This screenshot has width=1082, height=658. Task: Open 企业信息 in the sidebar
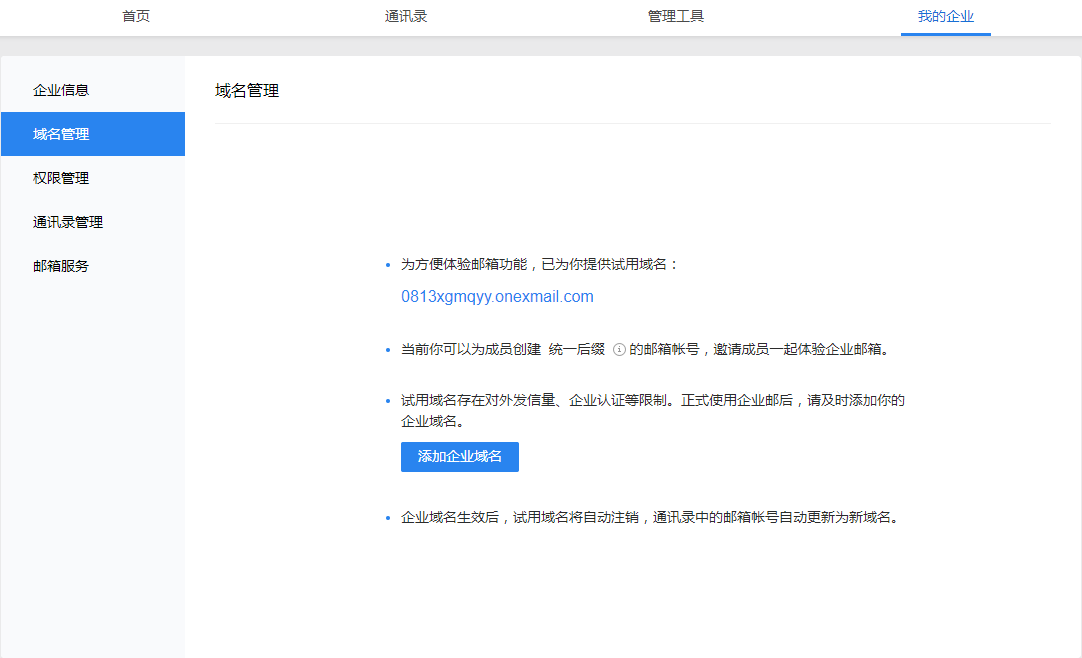click(61, 90)
